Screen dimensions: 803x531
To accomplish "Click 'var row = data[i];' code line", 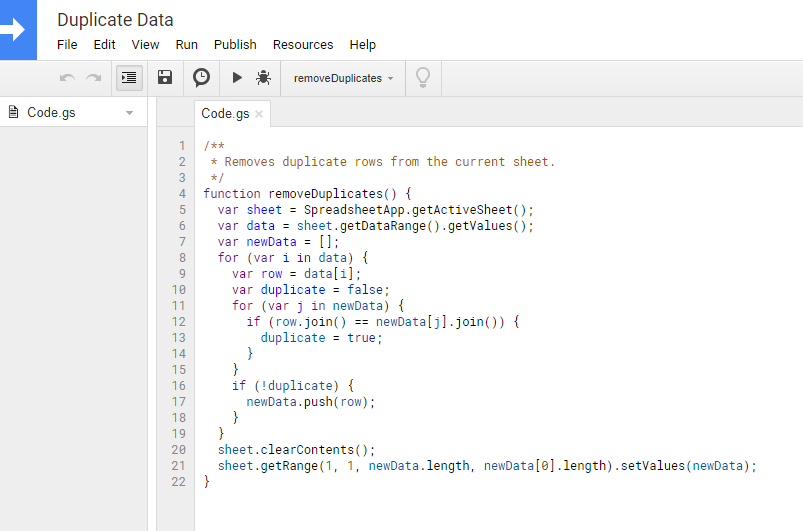I will coord(297,274).
